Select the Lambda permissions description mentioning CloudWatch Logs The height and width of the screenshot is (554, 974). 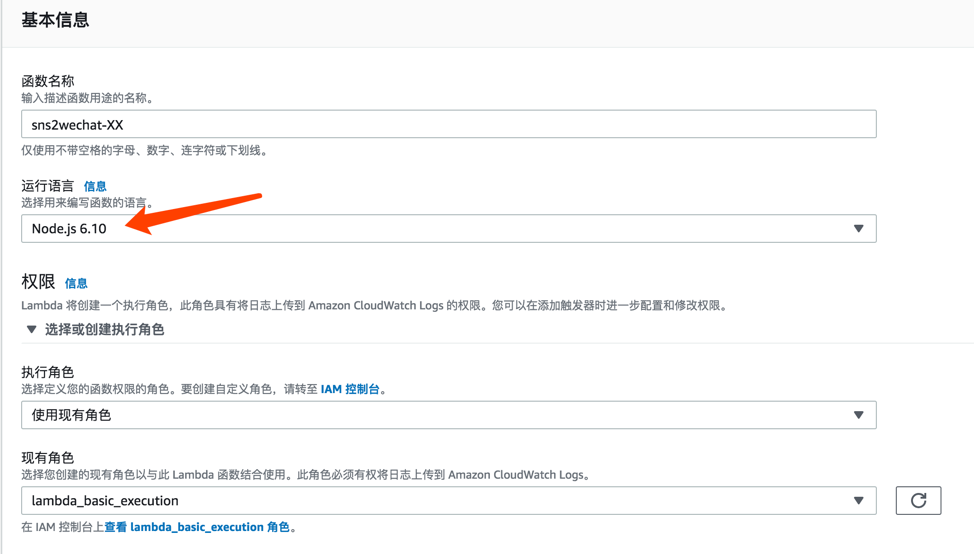(375, 306)
